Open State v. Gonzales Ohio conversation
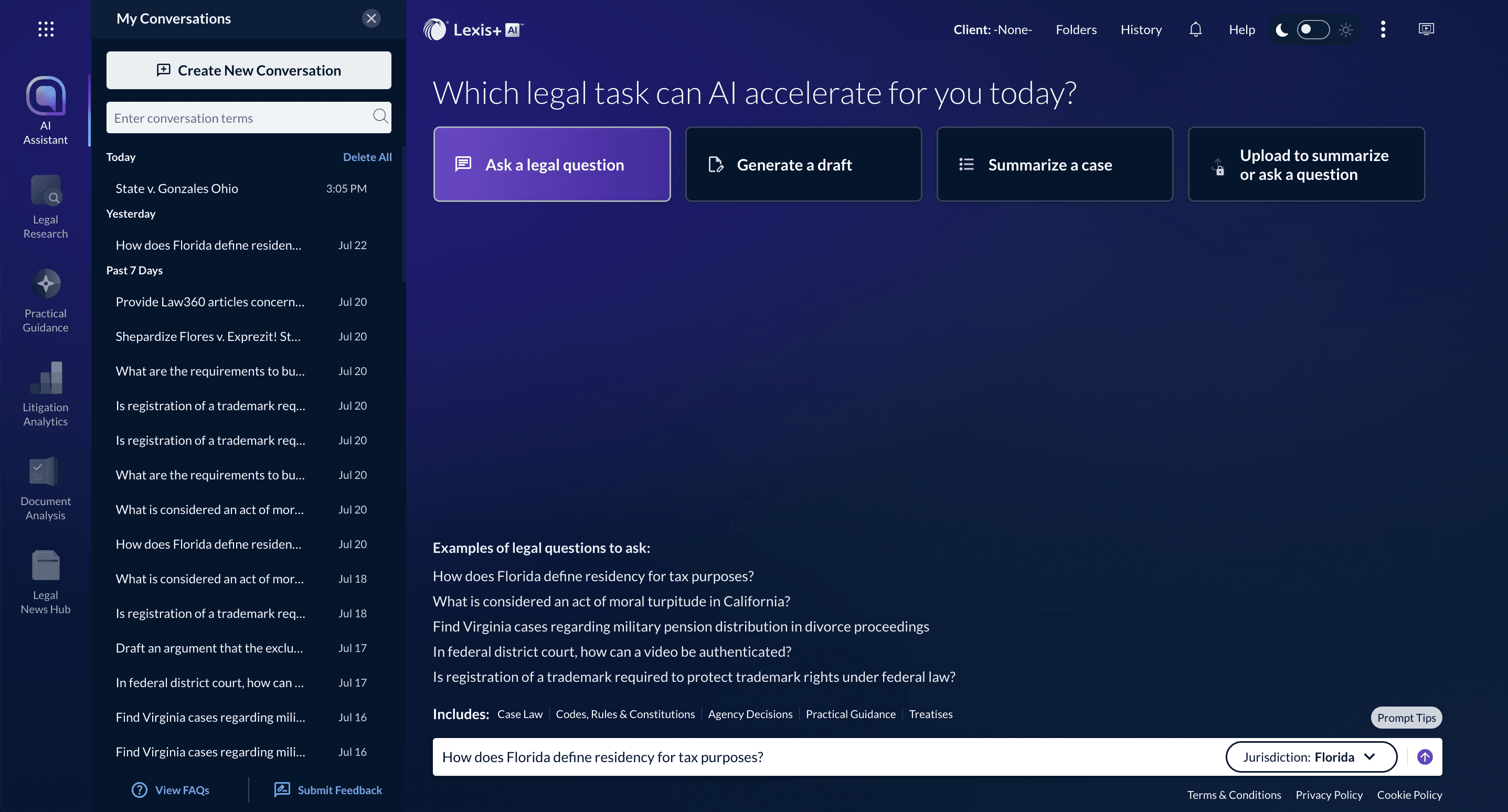The image size is (1508, 812). coord(176,188)
